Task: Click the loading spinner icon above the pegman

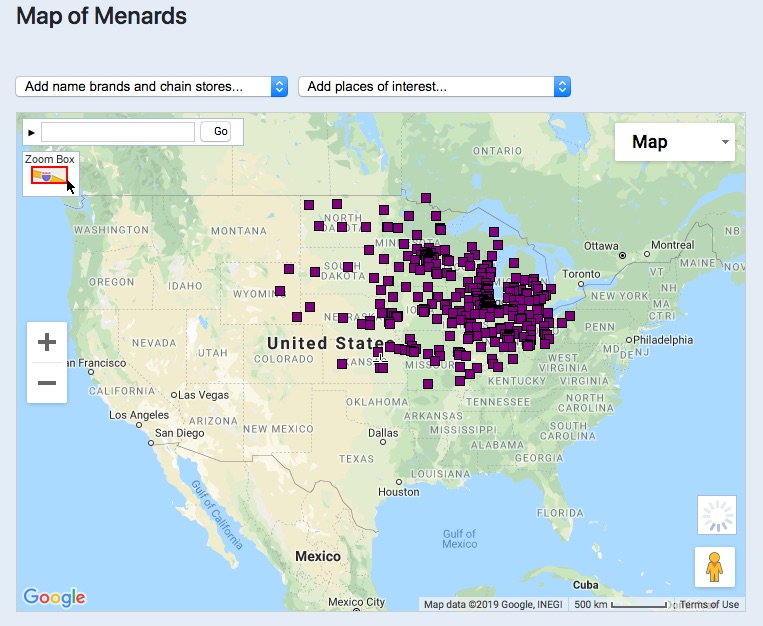Action: tap(716, 515)
